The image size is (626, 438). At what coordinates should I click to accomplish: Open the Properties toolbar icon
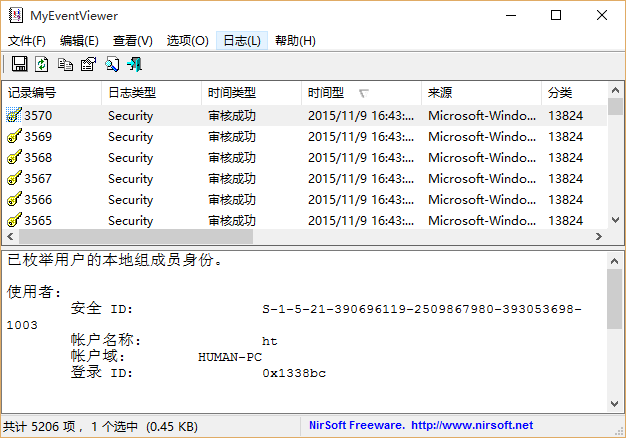point(88,65)
